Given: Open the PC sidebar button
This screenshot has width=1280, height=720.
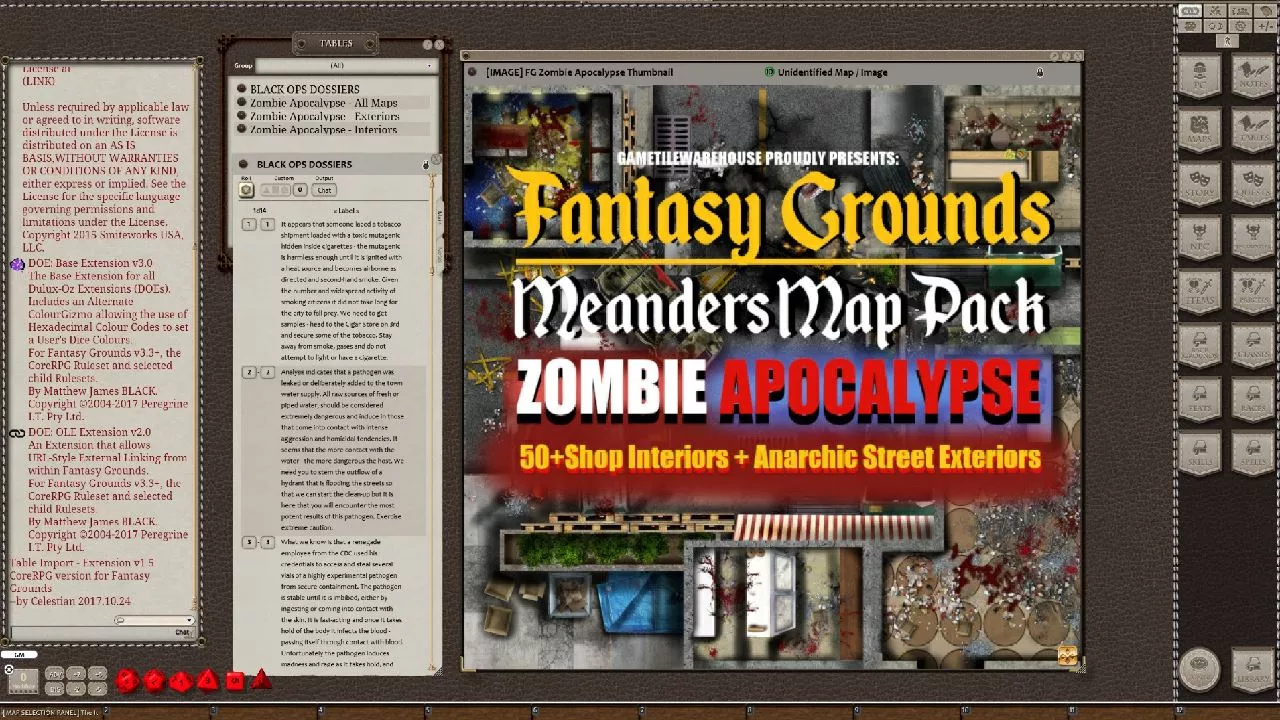Looking at the screenshot, I should (x=1199, y=76).
